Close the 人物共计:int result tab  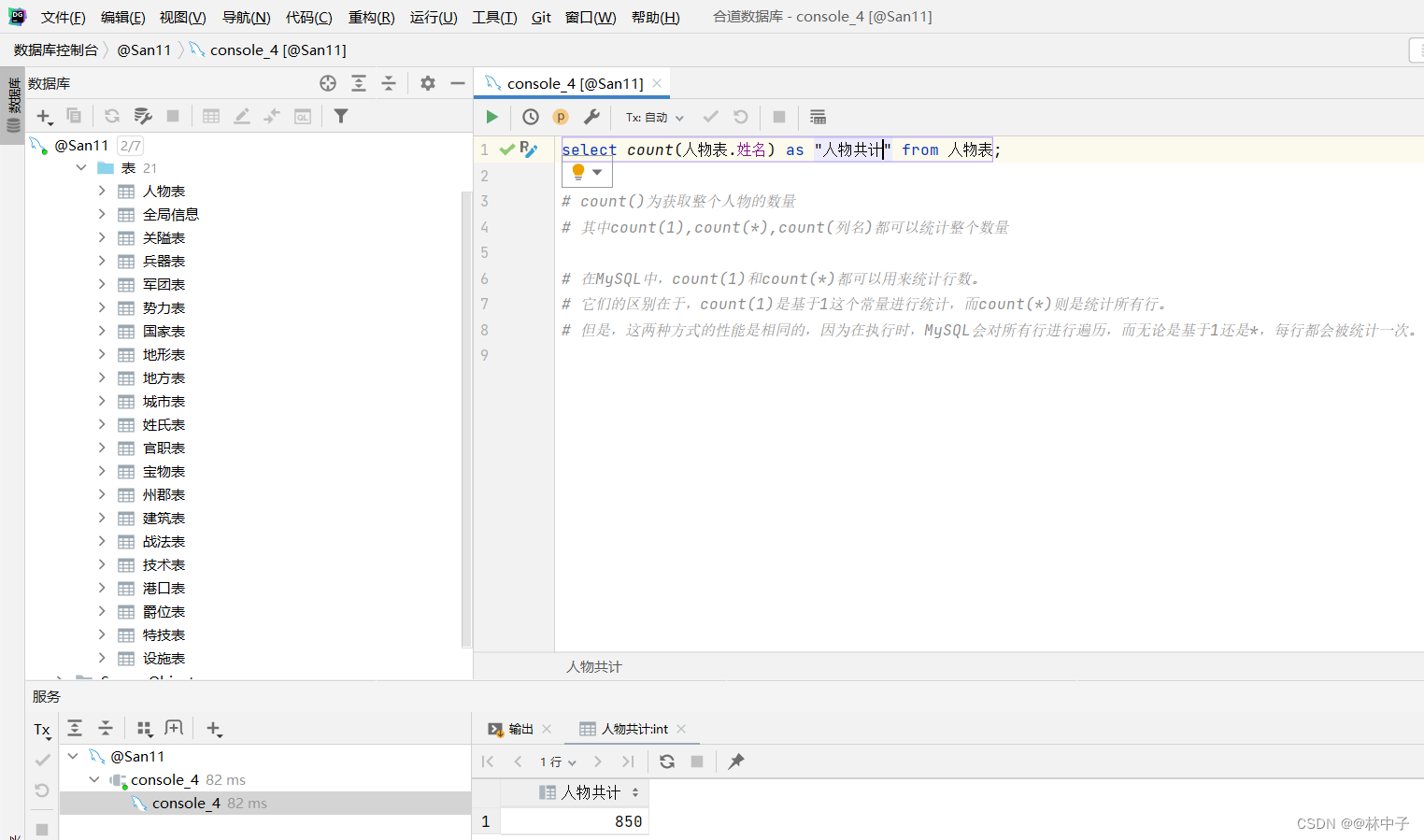[x=681, y=729]
